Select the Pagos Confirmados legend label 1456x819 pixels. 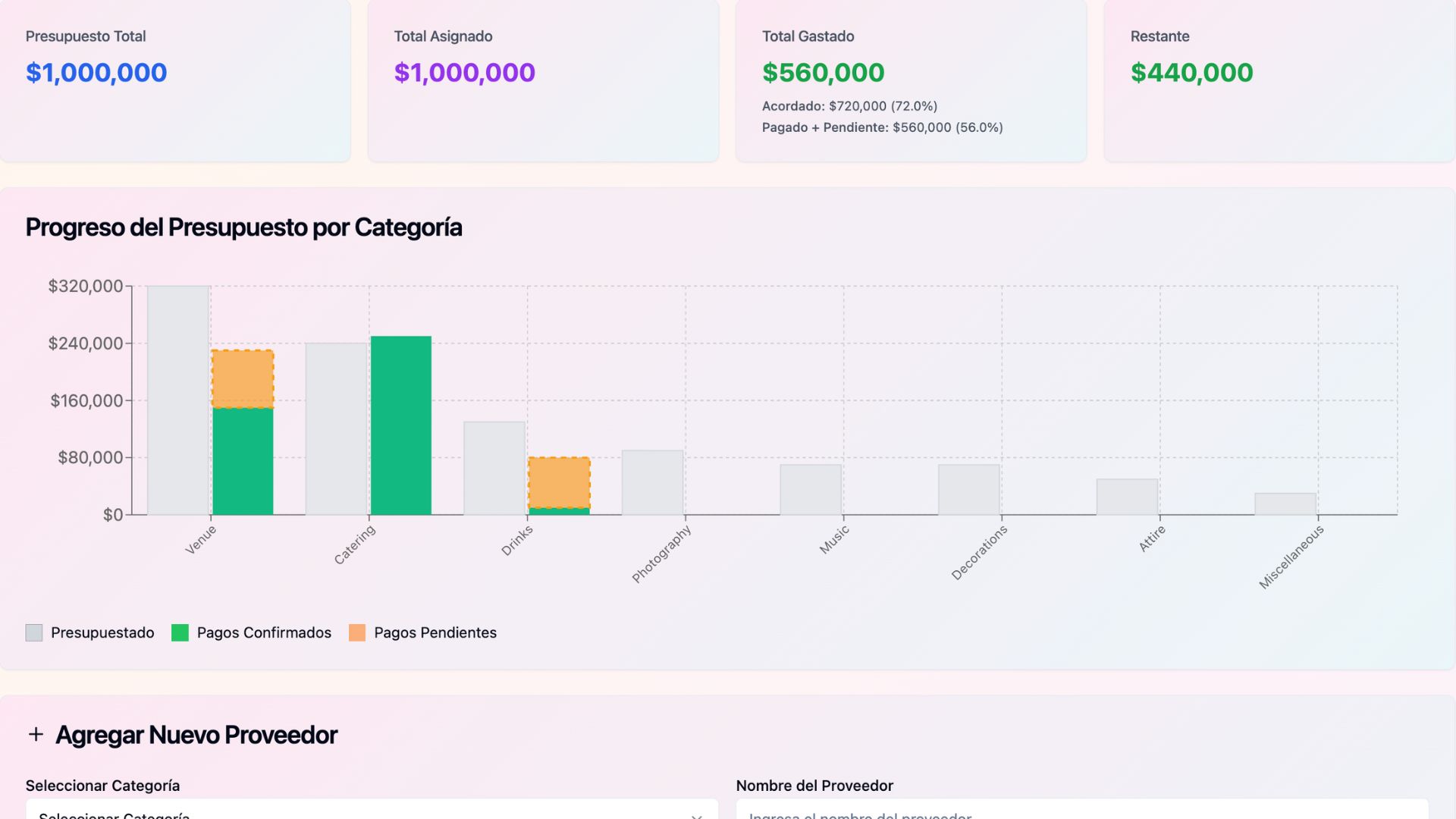264,632
